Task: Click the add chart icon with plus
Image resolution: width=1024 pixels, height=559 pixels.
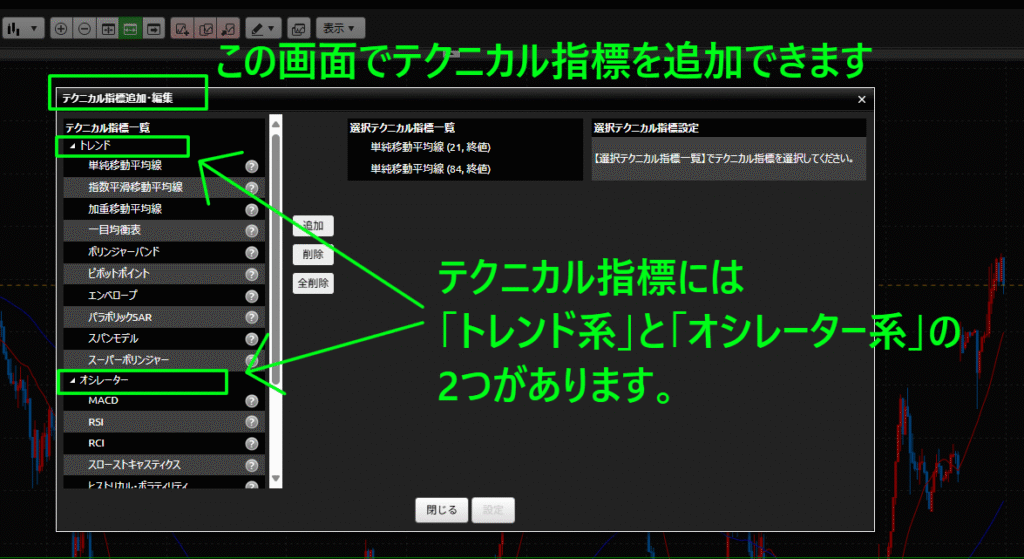Action: (x=182, y=29)
